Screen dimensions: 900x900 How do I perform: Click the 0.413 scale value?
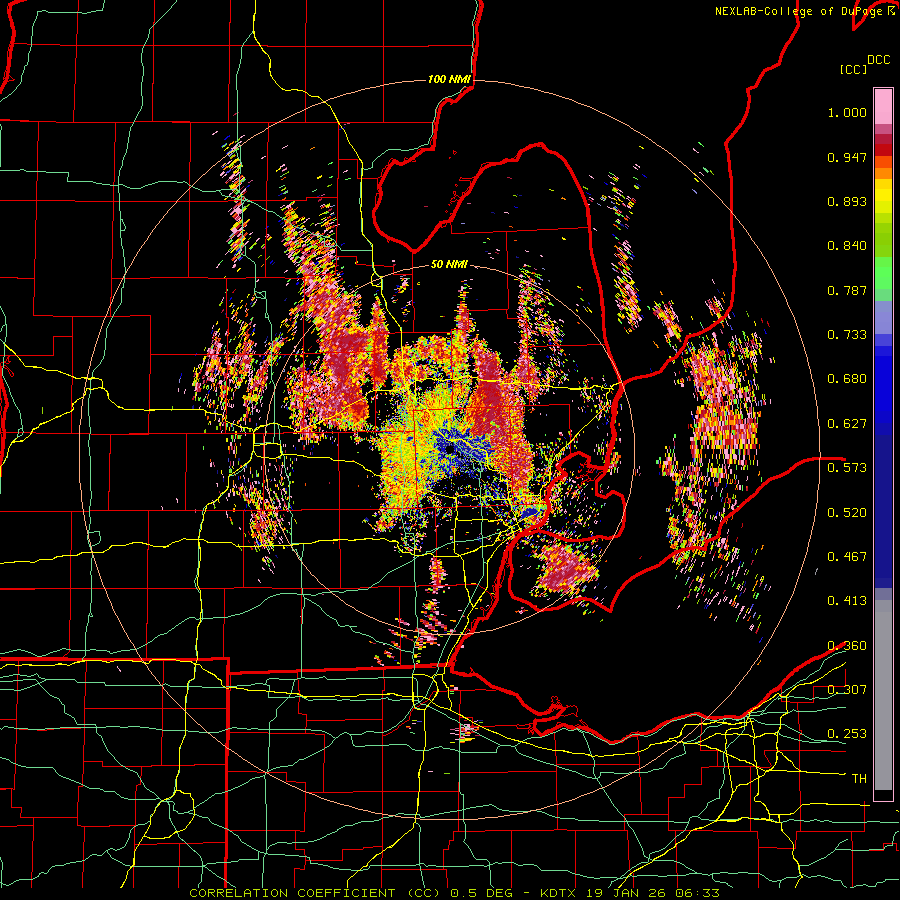(847, 601)
